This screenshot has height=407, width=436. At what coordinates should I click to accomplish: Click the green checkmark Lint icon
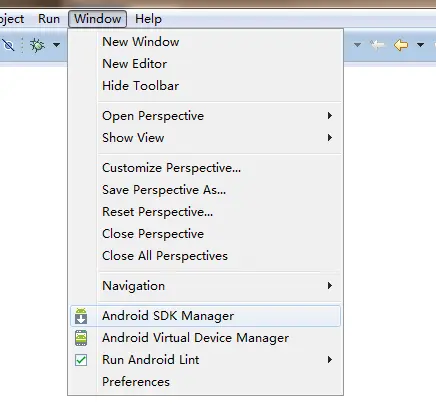81,360
